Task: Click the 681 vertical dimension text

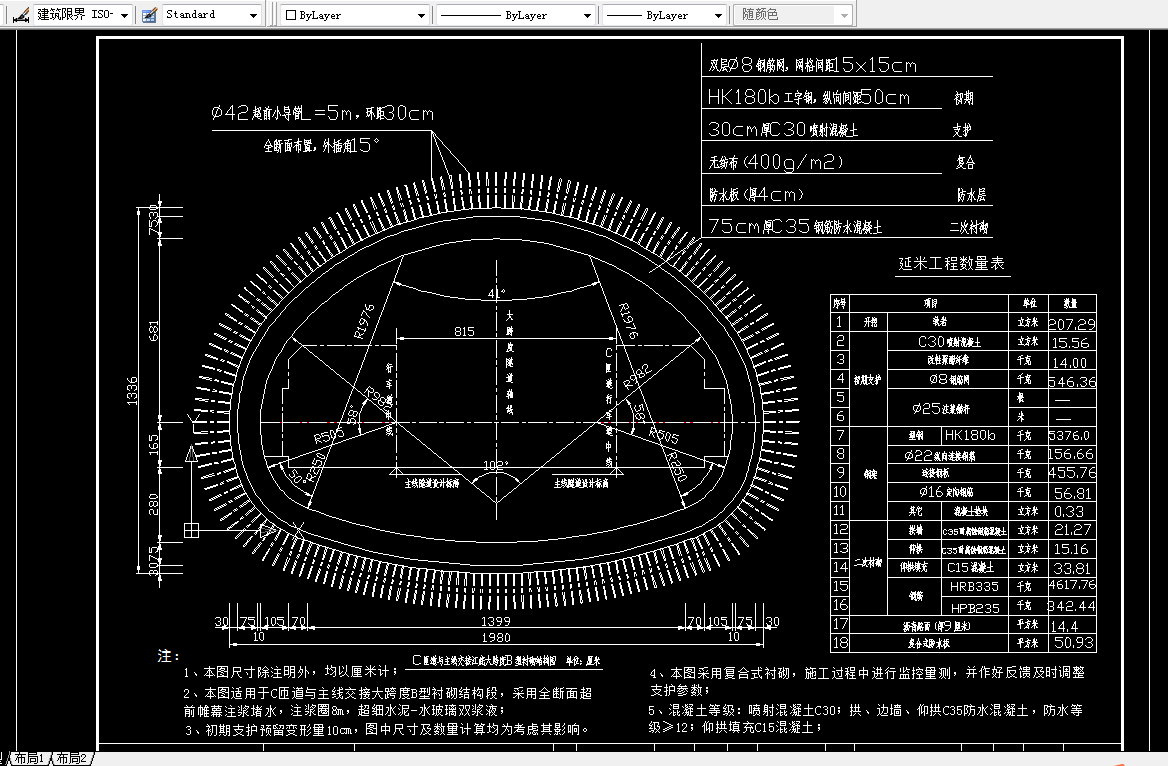Action: tap(153, 331)
